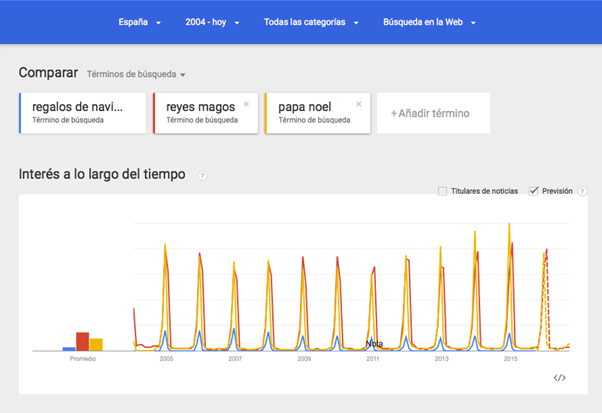The height and width of the screenshot is (413, 602).
Task: Expand the Términos de búsqueda selector
Action: point(136,74)
